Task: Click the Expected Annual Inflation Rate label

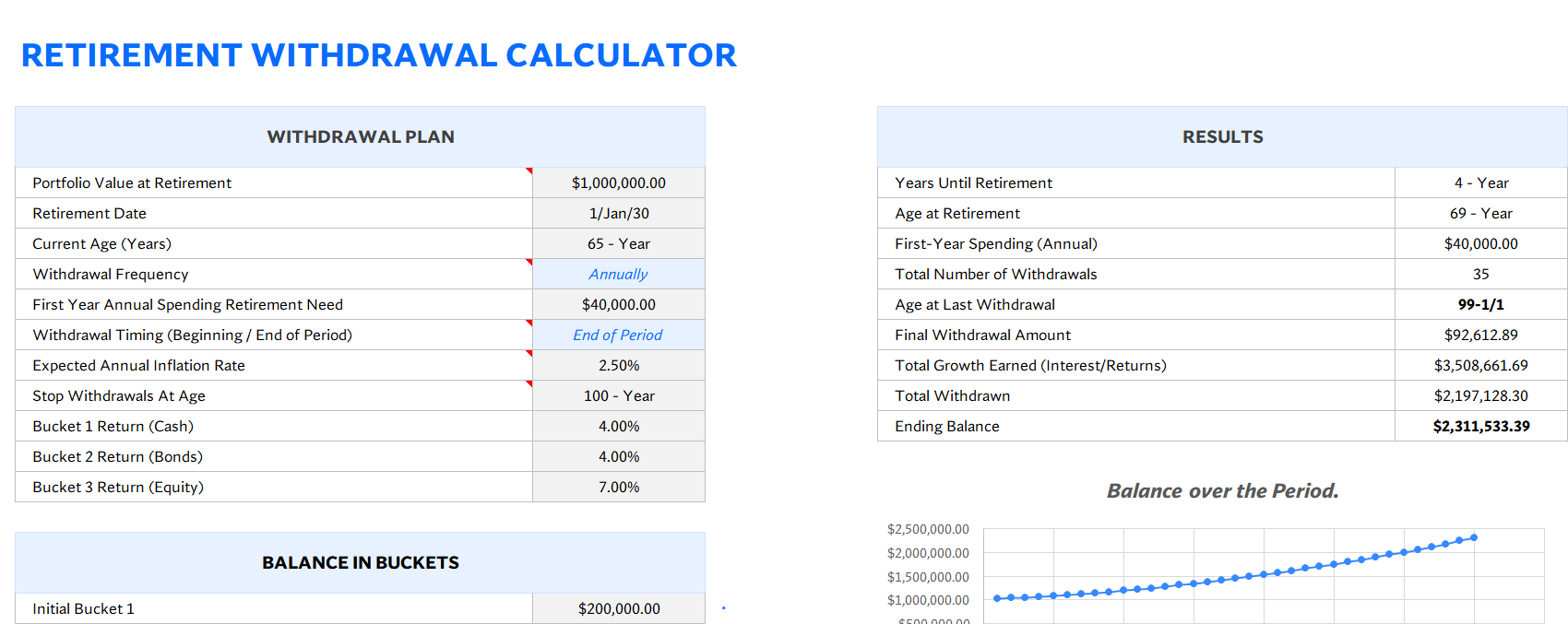Action: click(x=138, y=365)
